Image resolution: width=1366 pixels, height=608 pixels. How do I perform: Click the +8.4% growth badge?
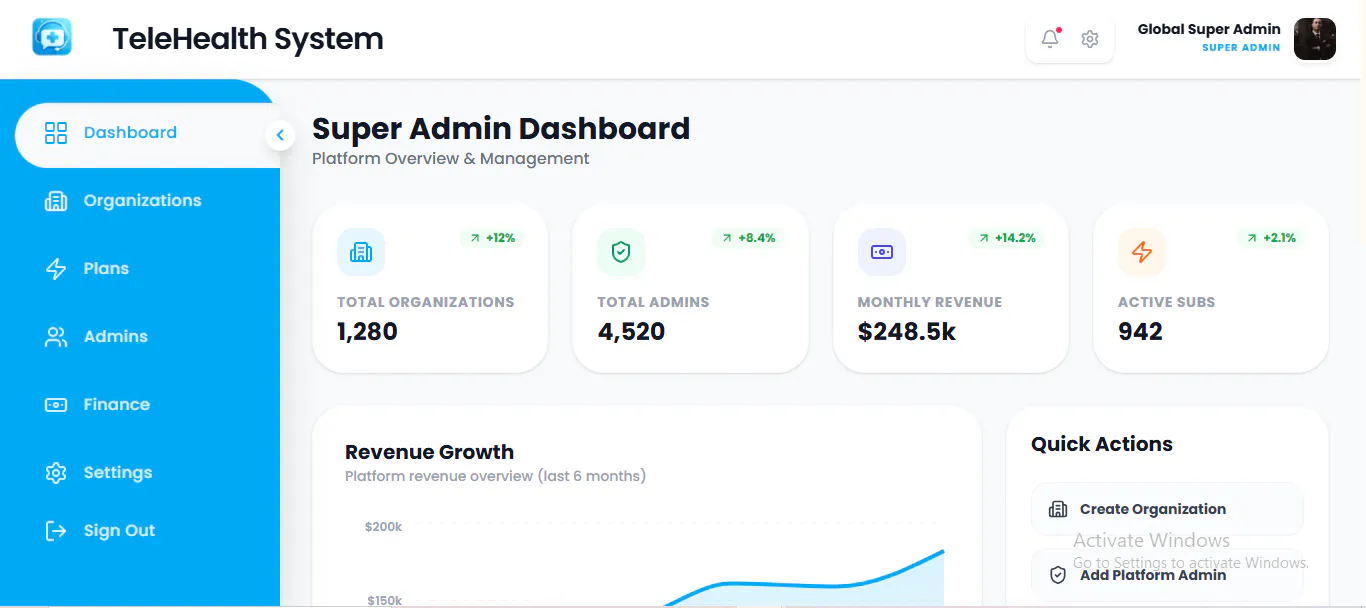click(748, 238)
